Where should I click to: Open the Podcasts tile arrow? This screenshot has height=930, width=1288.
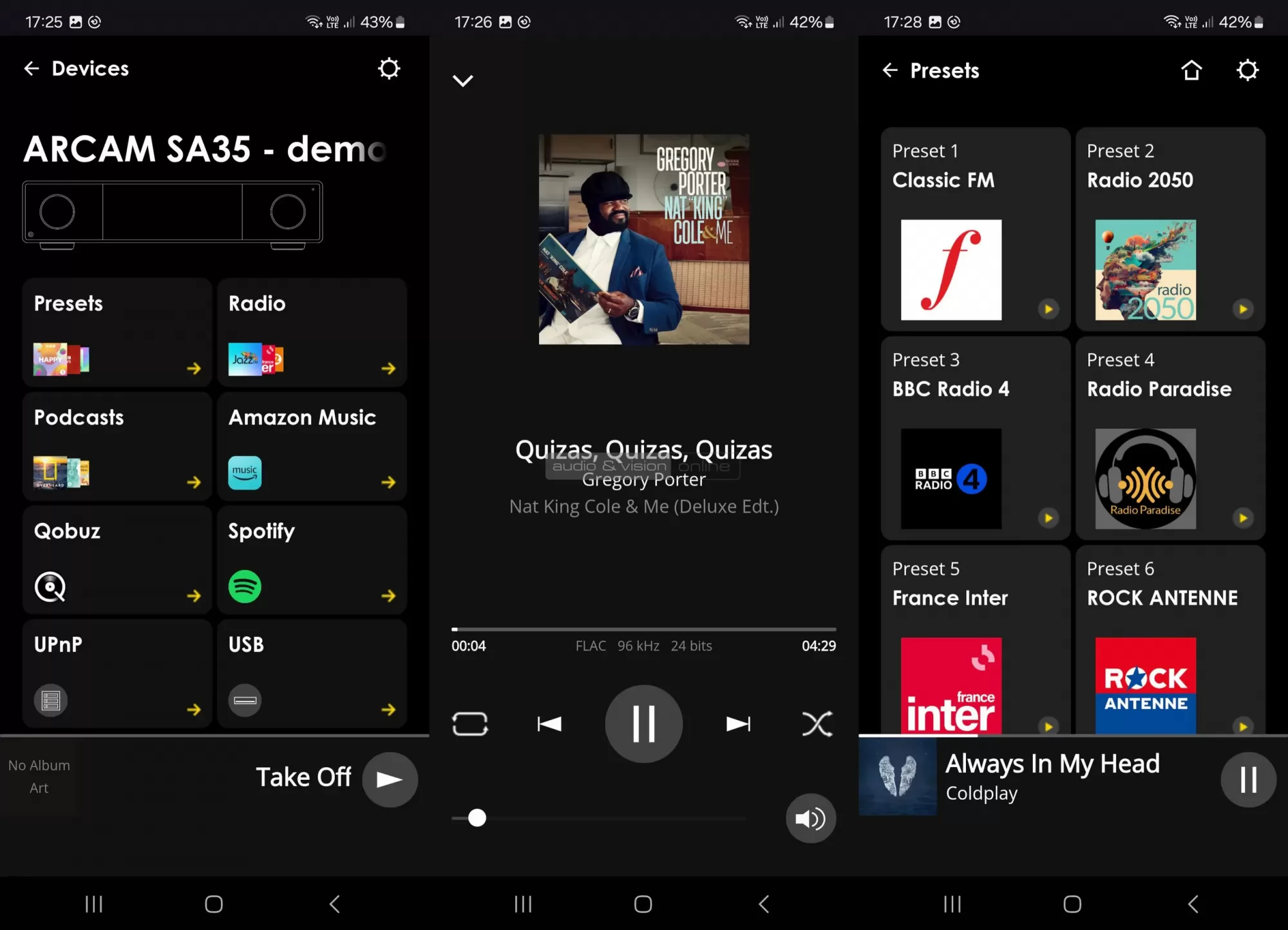tap(194, 482)
